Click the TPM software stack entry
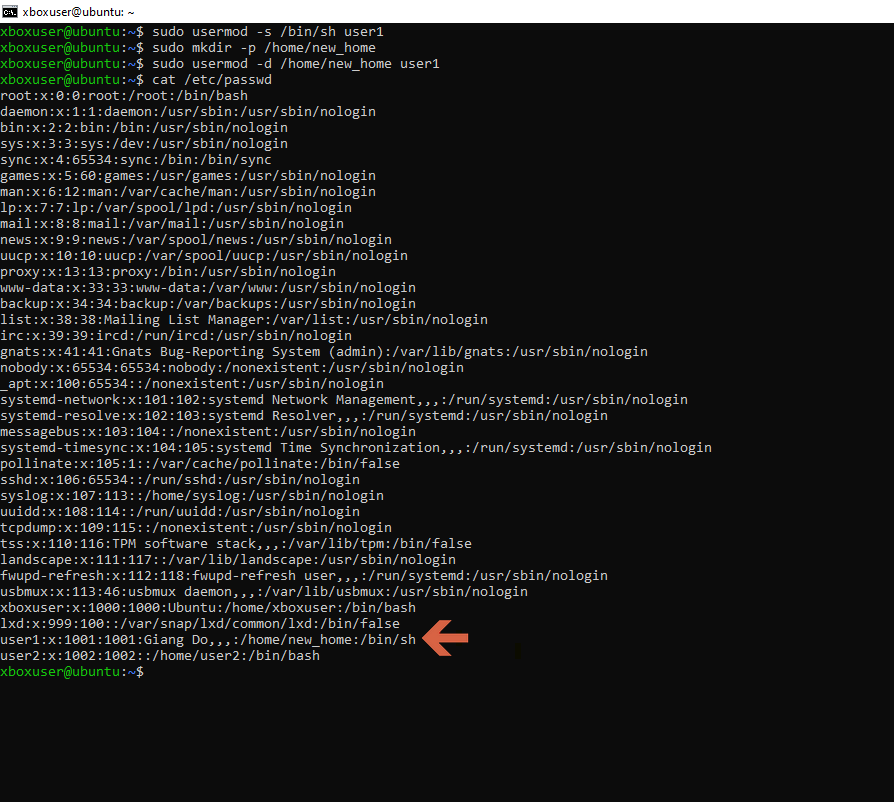 (x=236, y=544)
